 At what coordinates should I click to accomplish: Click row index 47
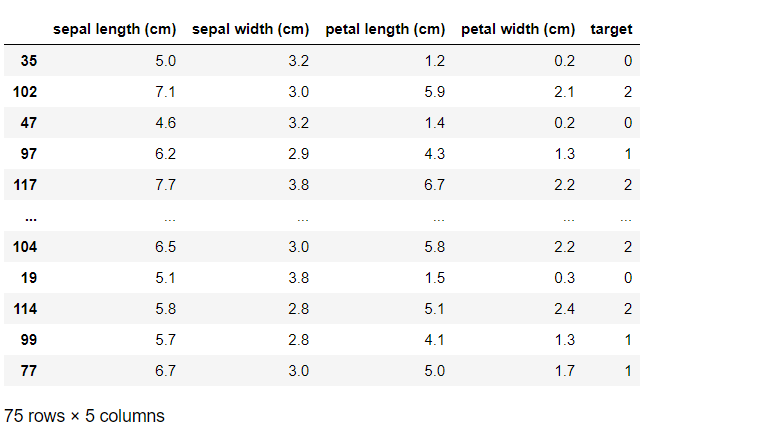pos(28,122)
